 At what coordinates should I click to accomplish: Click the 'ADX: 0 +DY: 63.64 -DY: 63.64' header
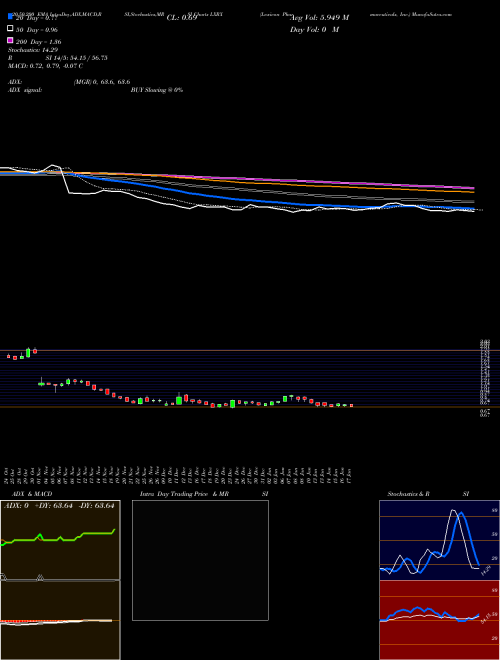pos(59,506)
